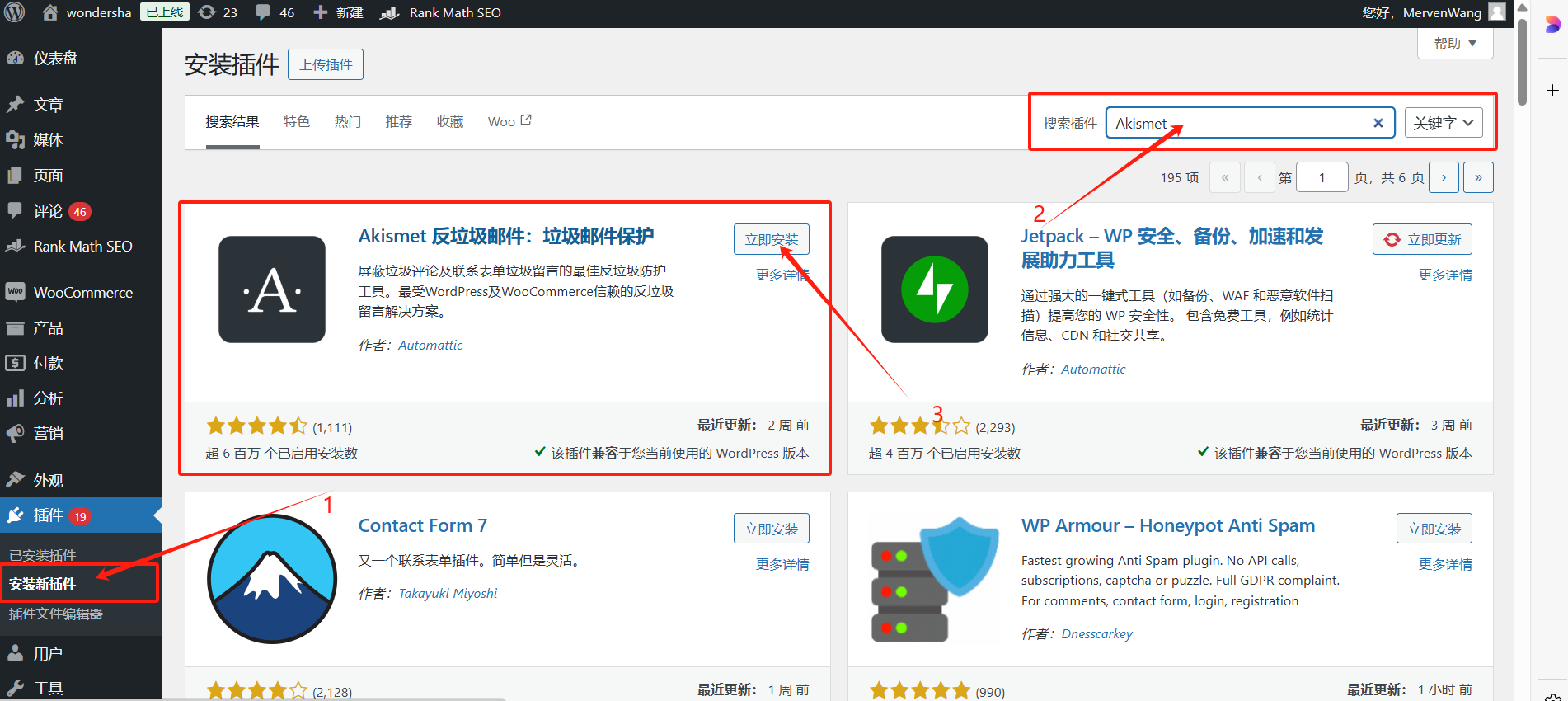
Task: Go to next page of results
Action: pos(1444,177)
